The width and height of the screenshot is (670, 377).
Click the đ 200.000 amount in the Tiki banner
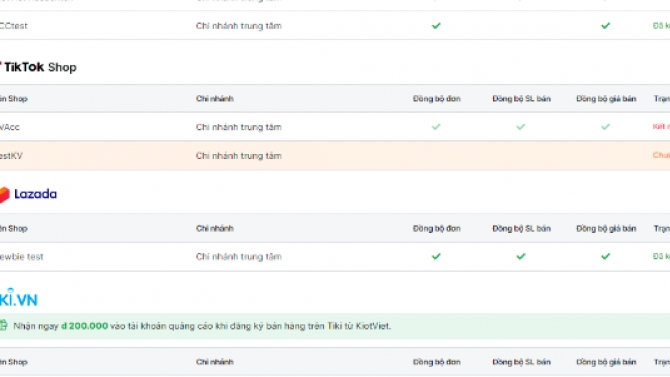[x=85, y=326]
